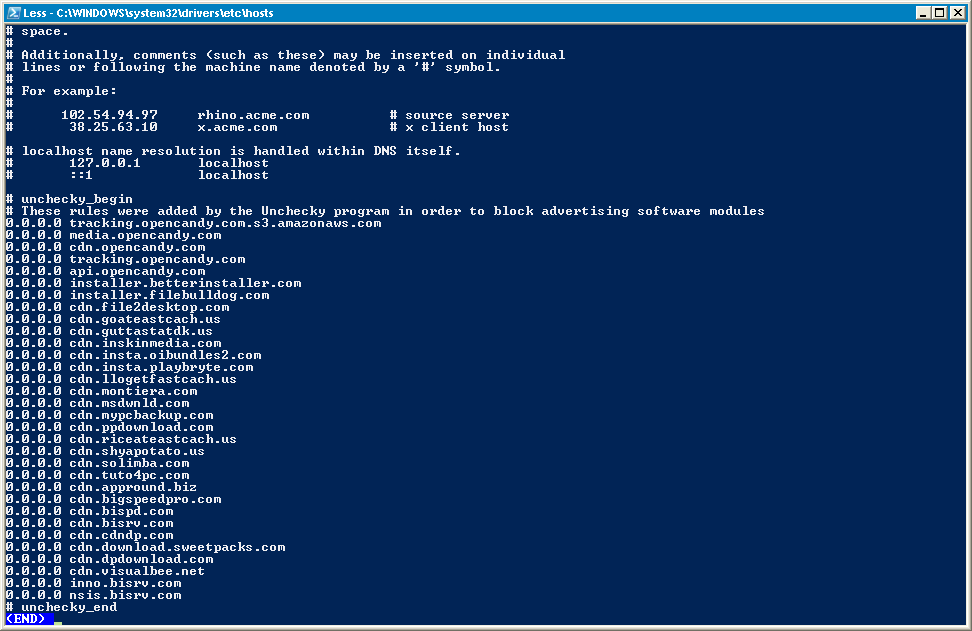The height and width of the screenshot is (631, 972).
Task: Click the cdn.insta.oibundles2.com line
Action: 133,355
